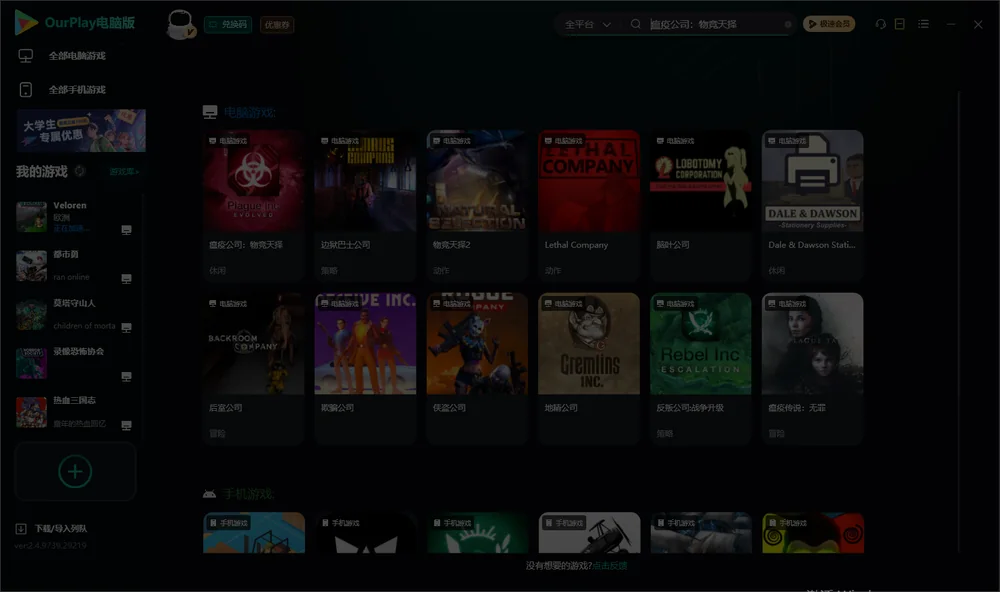The image size is (1000, 592).
Task: Open the mobile game card with airplane art
Action: tap(589, 533)
